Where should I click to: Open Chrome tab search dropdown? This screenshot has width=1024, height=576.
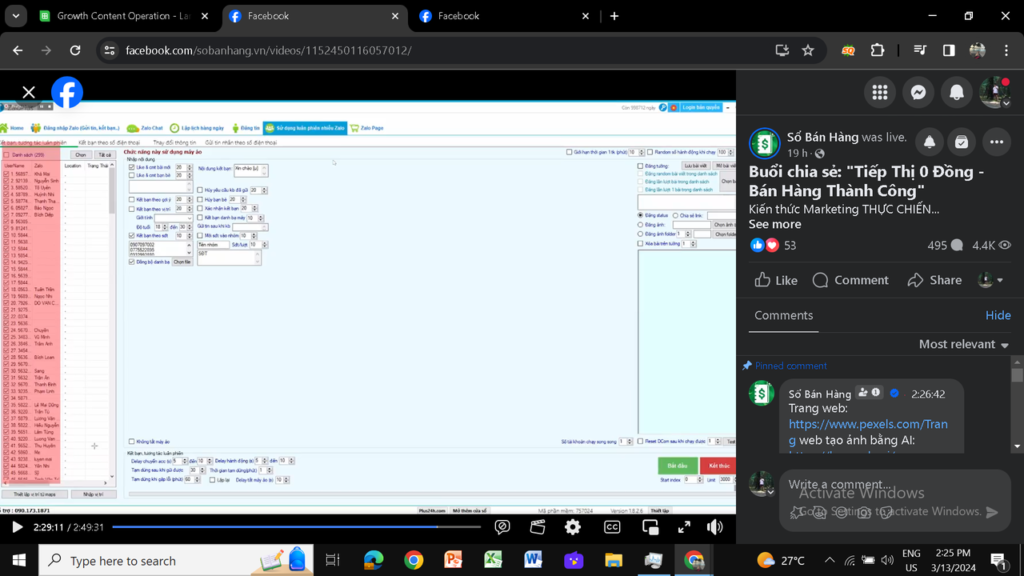[x=16, y=16]
